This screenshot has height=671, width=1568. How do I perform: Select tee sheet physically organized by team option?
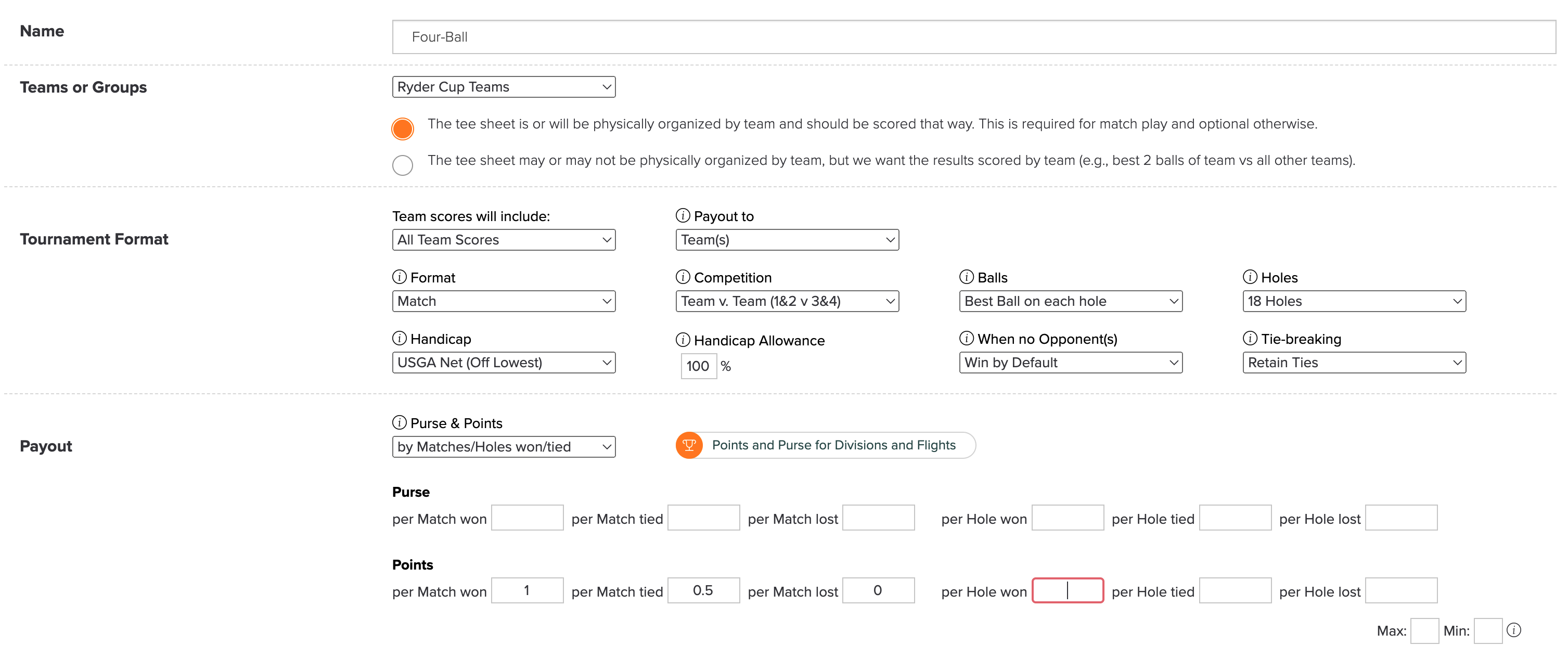tap(402, 128)
